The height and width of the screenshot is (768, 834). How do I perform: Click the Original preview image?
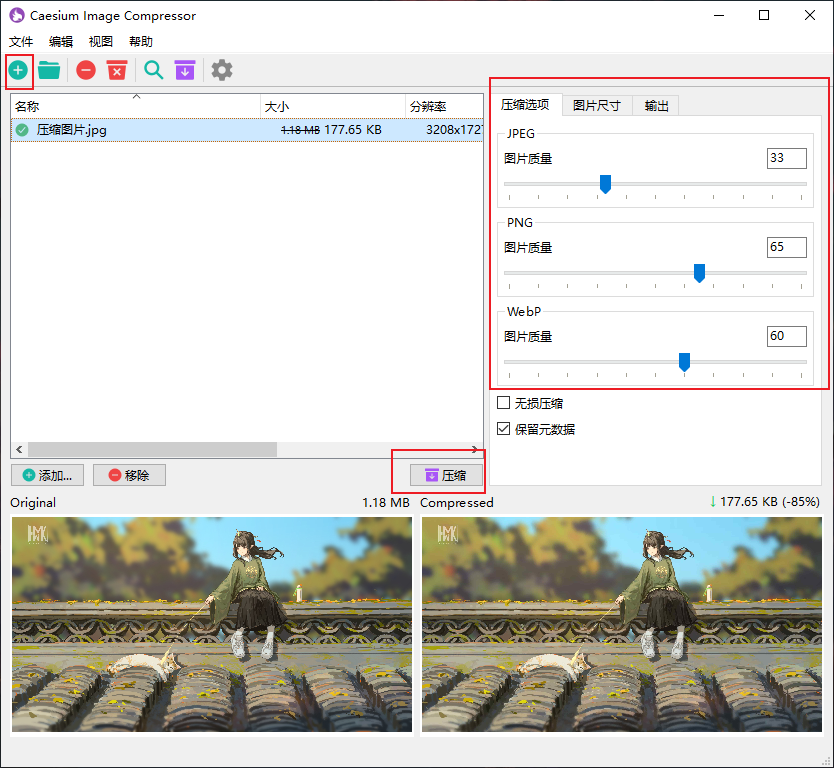212,624
